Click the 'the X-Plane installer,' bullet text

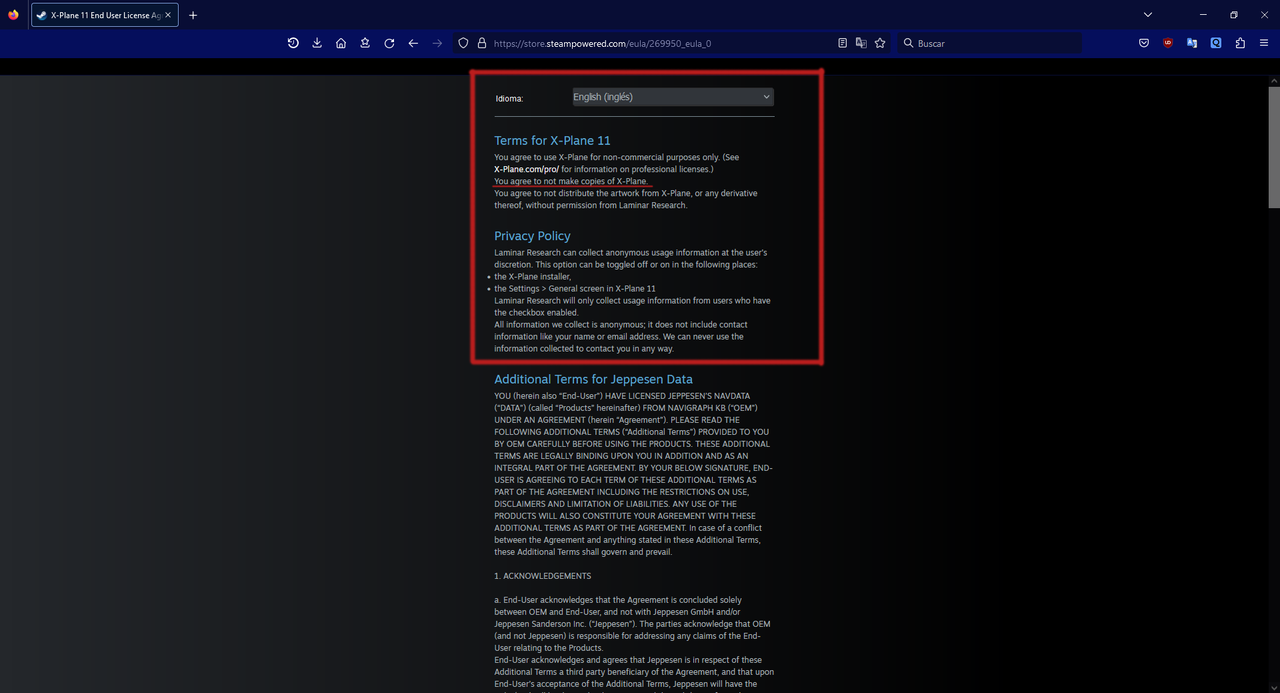533,276
